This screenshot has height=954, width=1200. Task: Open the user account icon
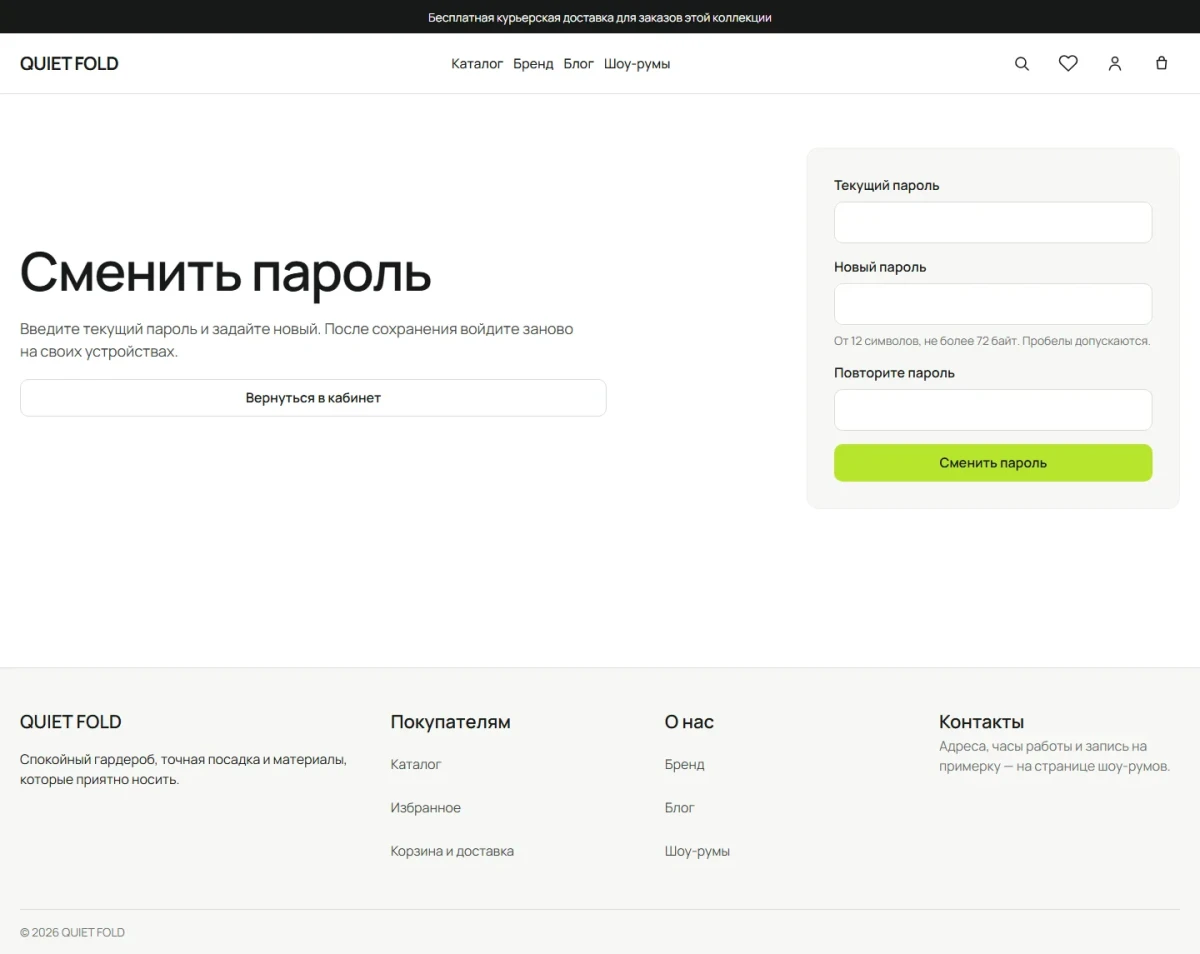[x=1115, y=63]
